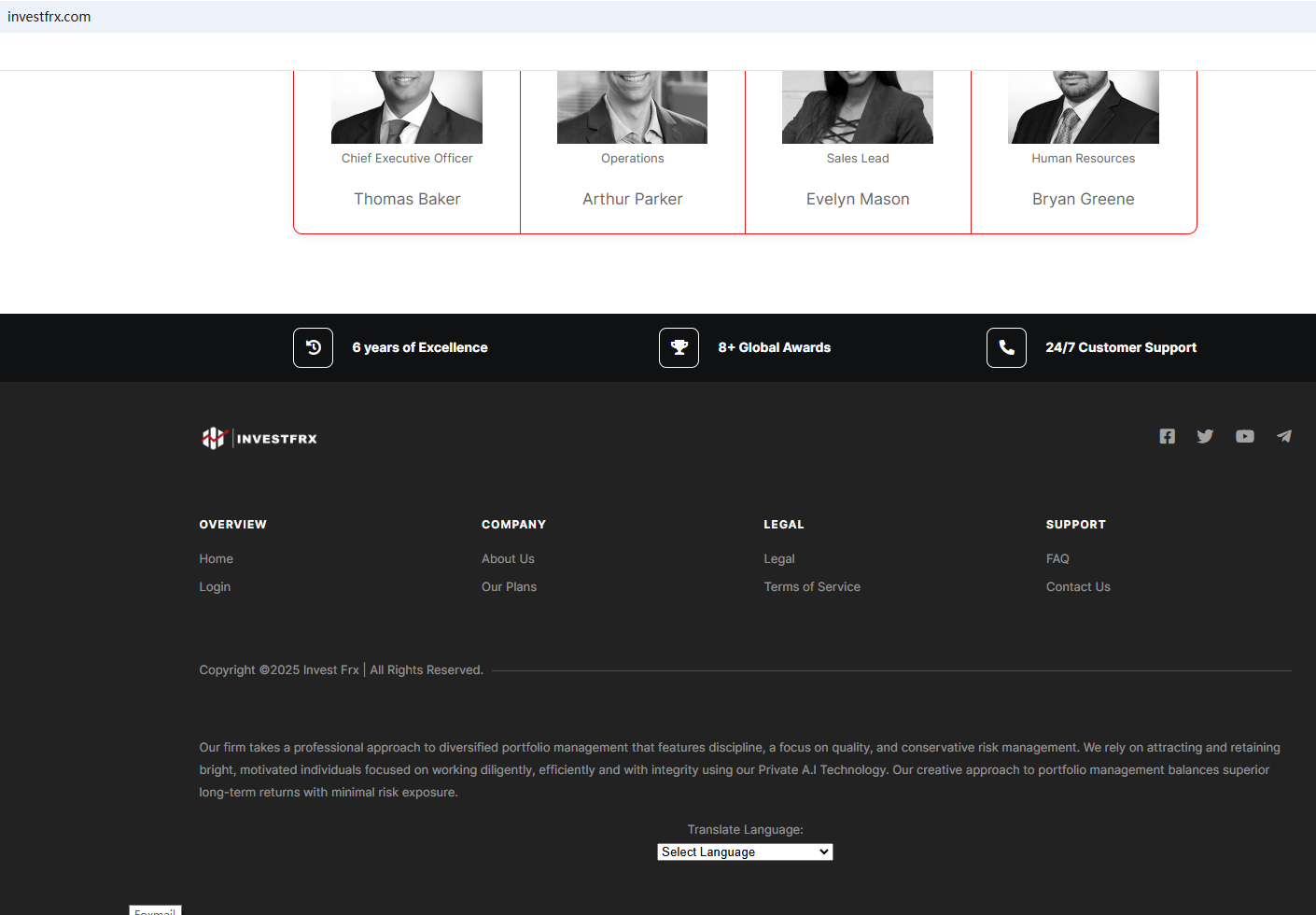Click the Sales Lead role label
The width and height of the screenshot is (1316, 915).
[858, 158]
